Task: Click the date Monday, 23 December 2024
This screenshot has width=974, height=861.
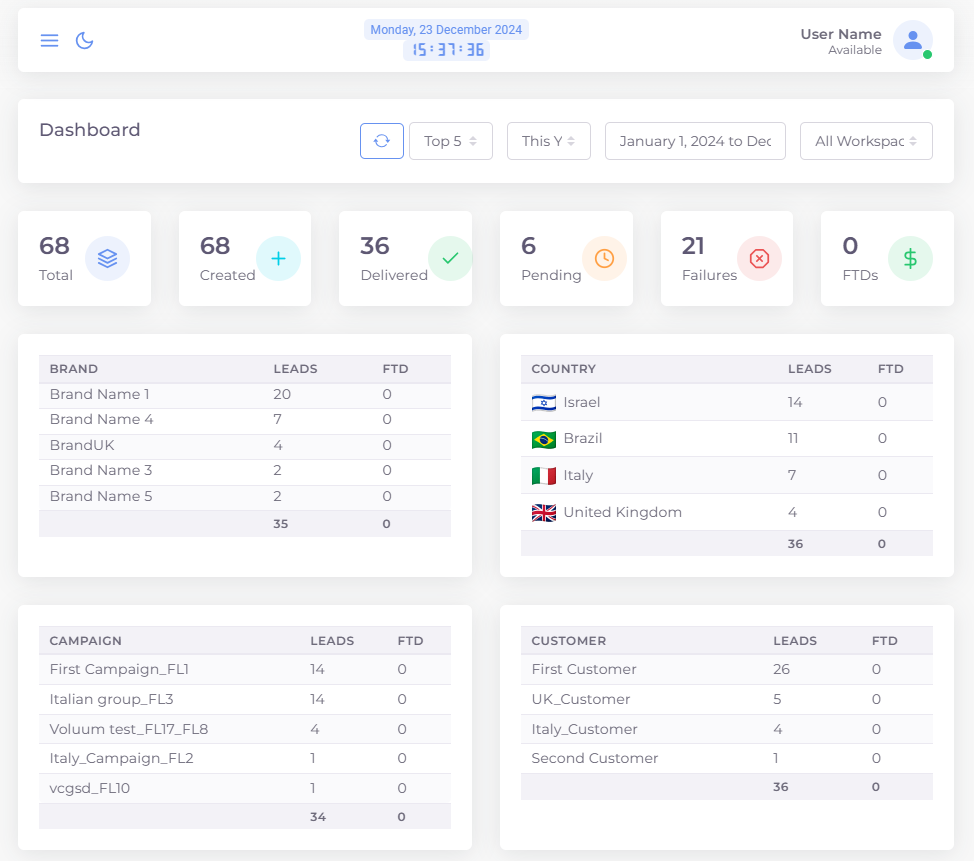Action: (446, 30)
